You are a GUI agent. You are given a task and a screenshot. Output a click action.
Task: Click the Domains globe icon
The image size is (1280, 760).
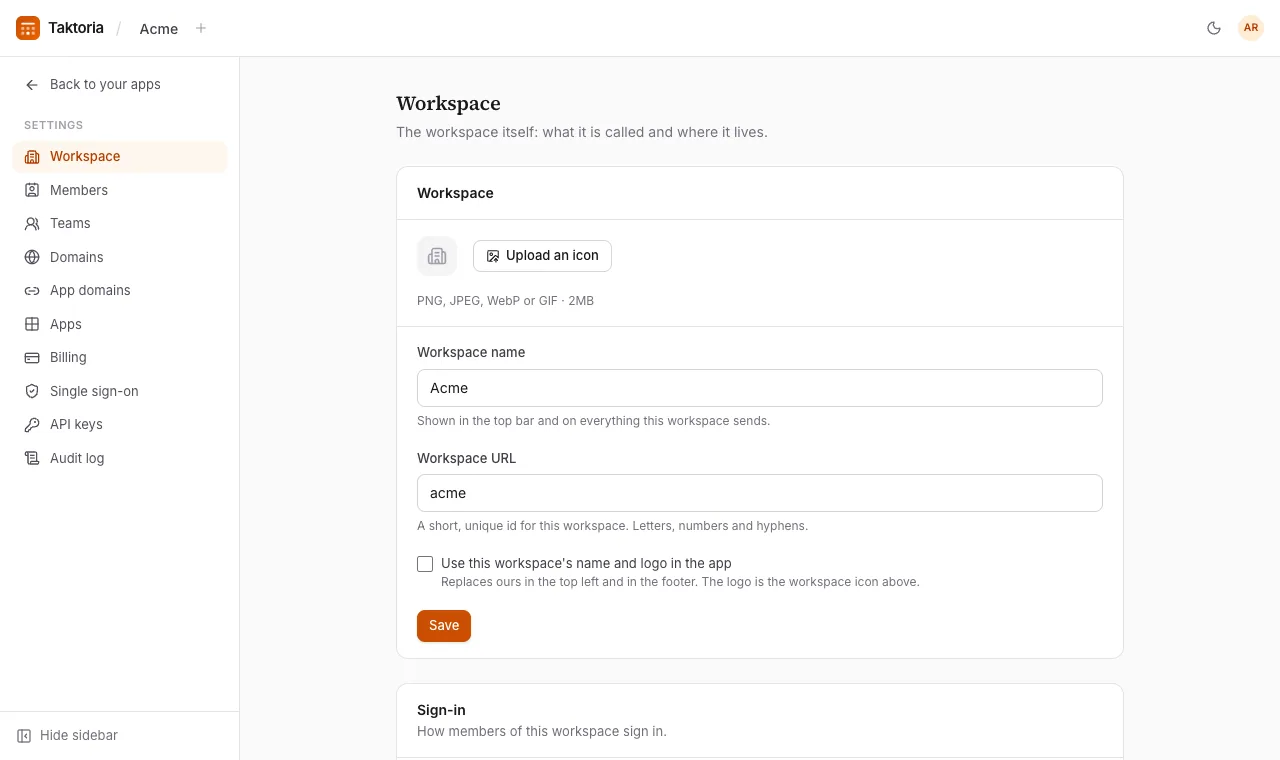(32, 257)
